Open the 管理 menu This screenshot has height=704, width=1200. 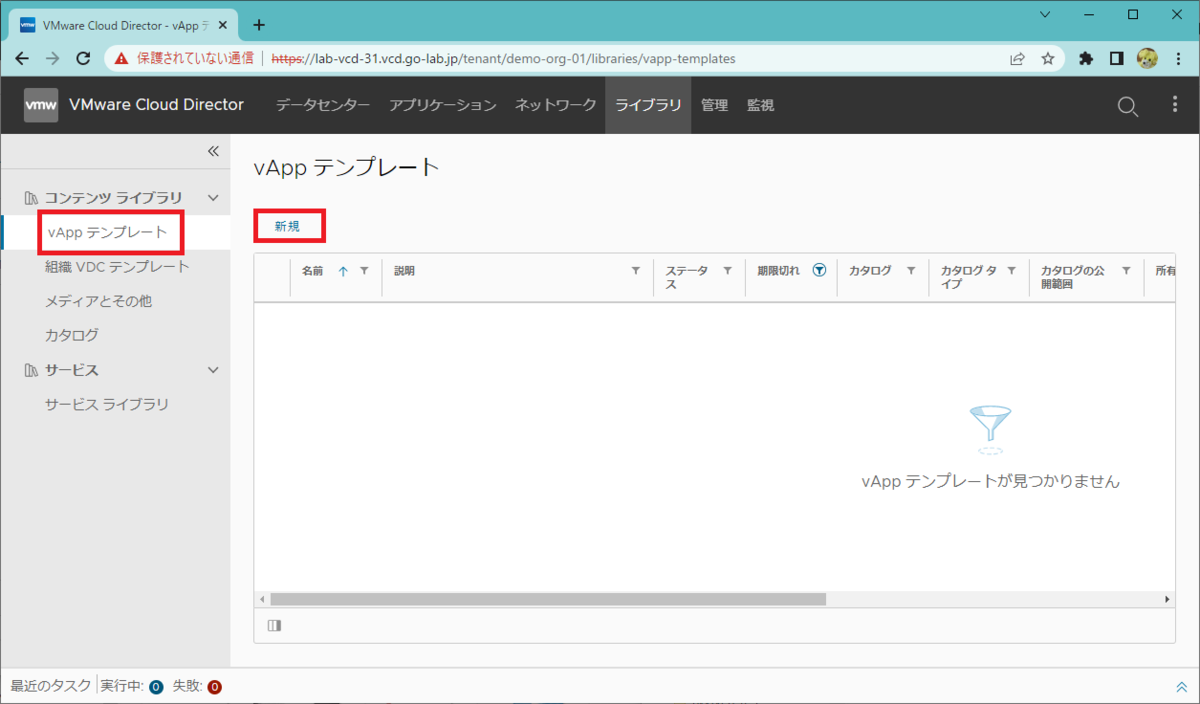[x=714, y=105]
